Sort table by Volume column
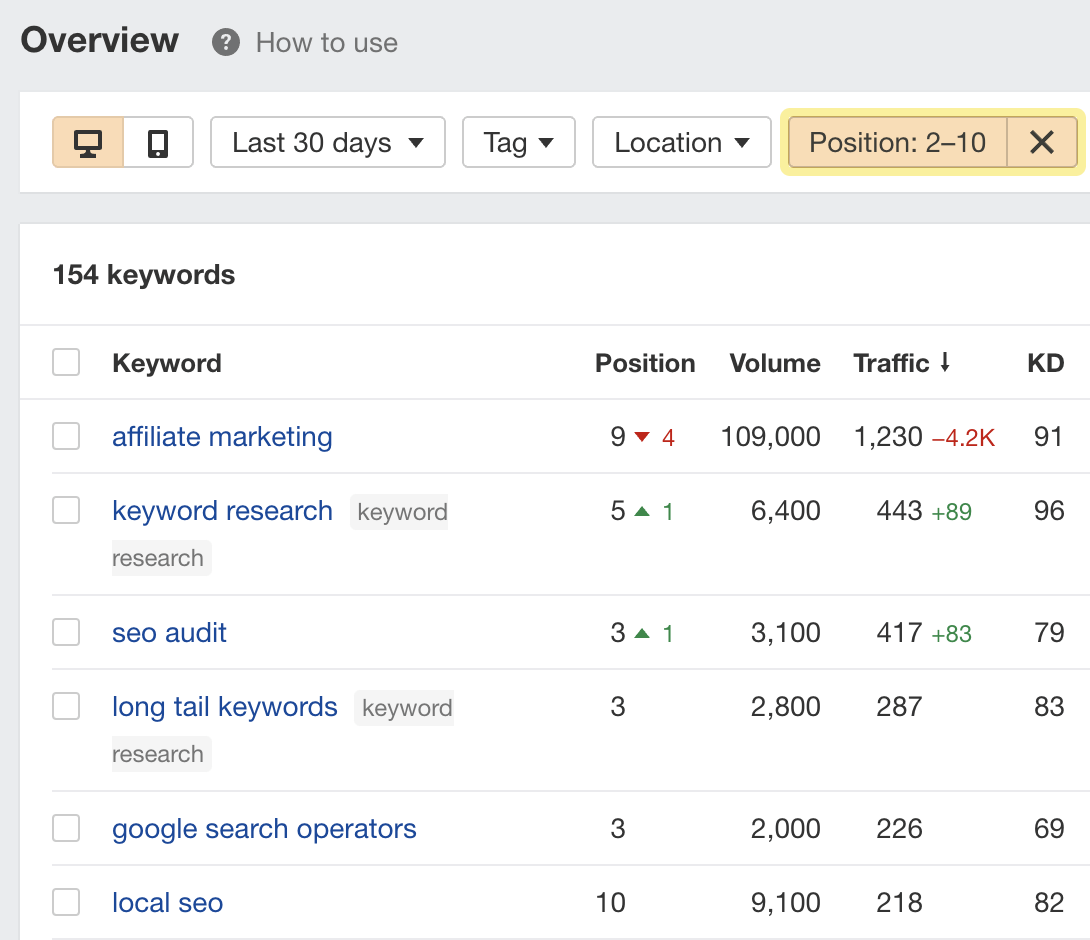Image resolution: width=1090 pixels, height=940 pixels. coord(774,363)
